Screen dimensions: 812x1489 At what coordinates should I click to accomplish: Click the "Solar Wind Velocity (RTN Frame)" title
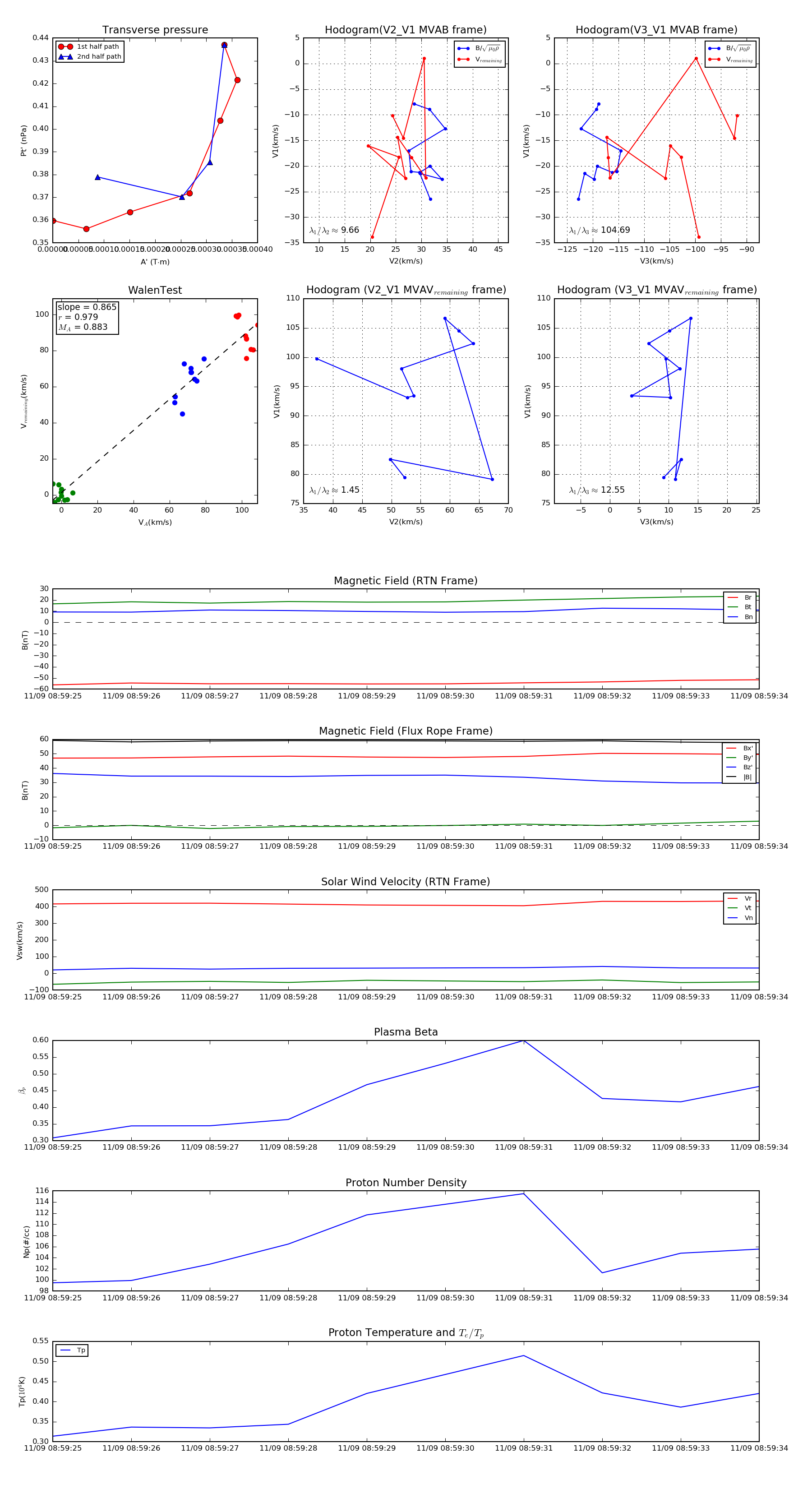[x=406, y=882]
